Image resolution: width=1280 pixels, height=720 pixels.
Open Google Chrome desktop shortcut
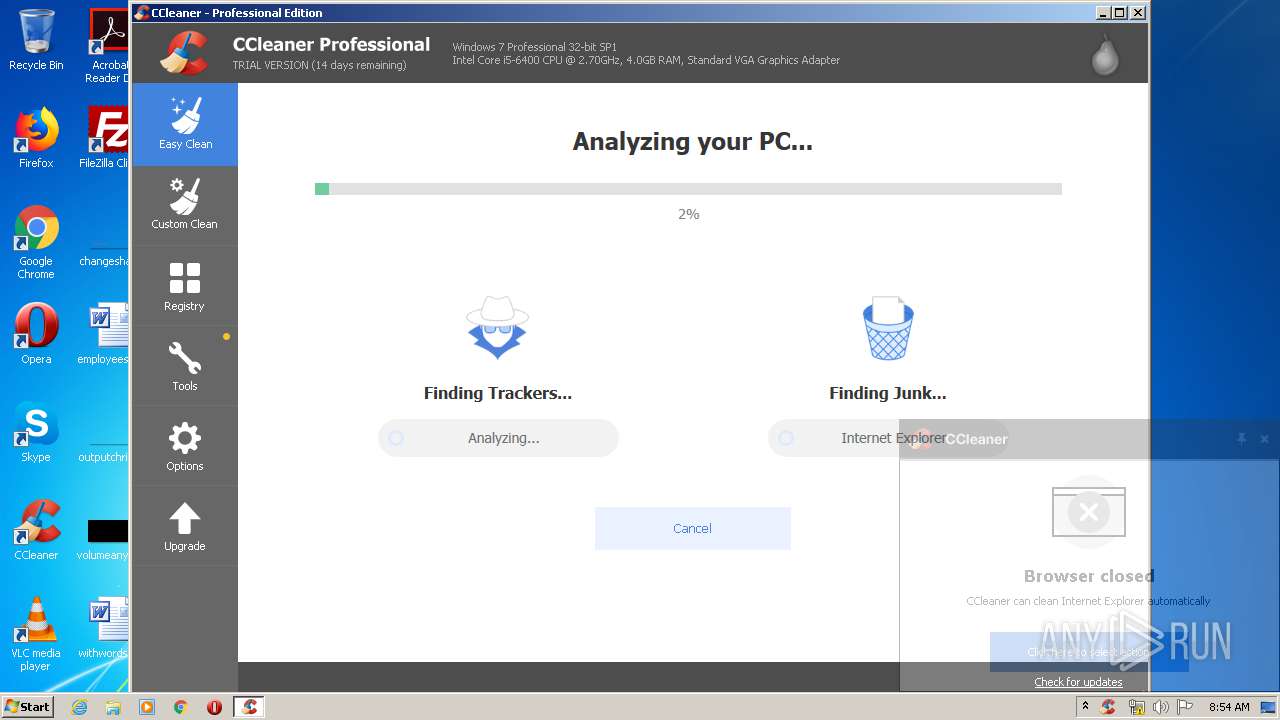pyautogui.click(x=36, y=242)
